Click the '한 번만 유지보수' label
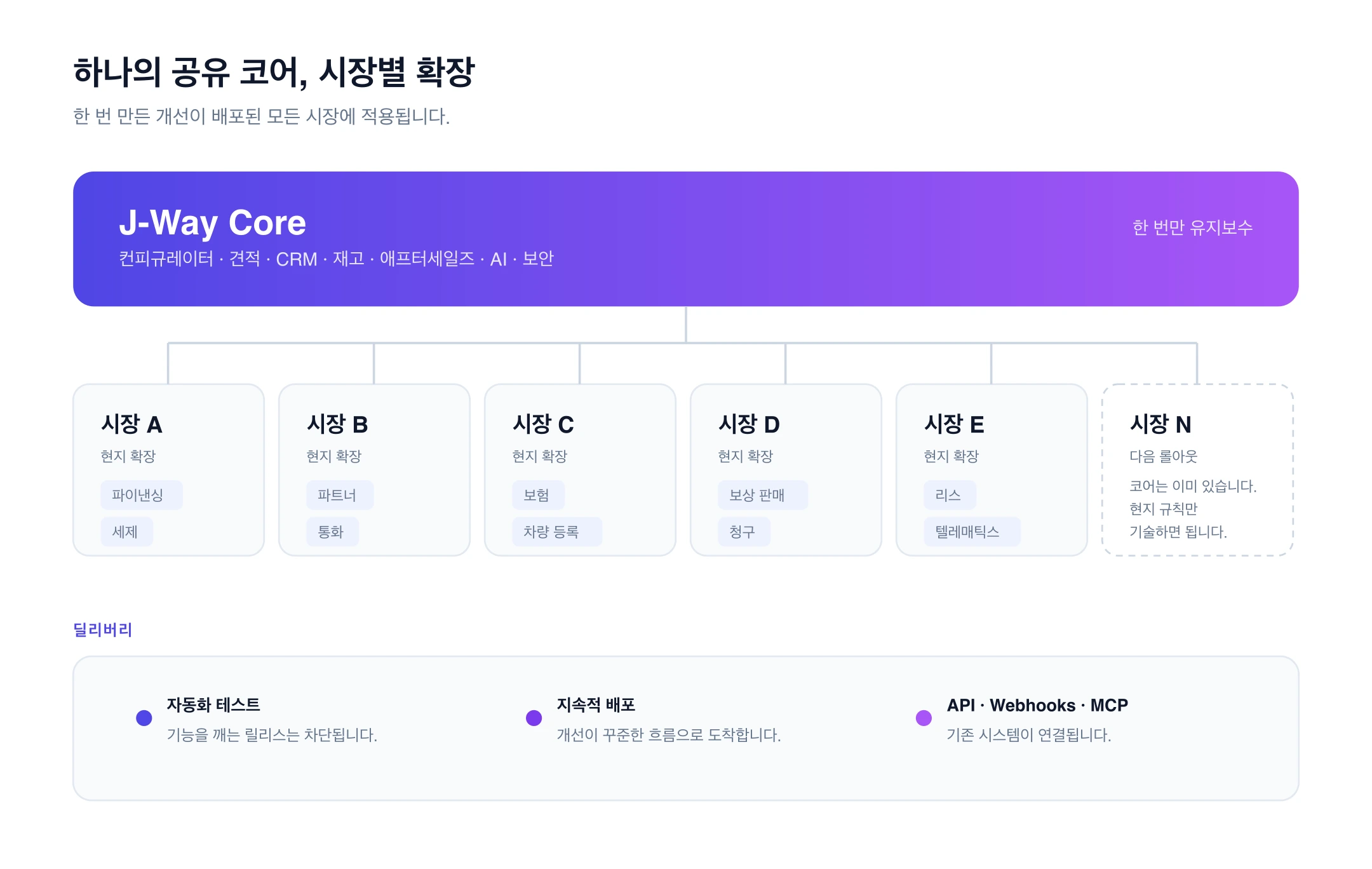 point(1192,227)
